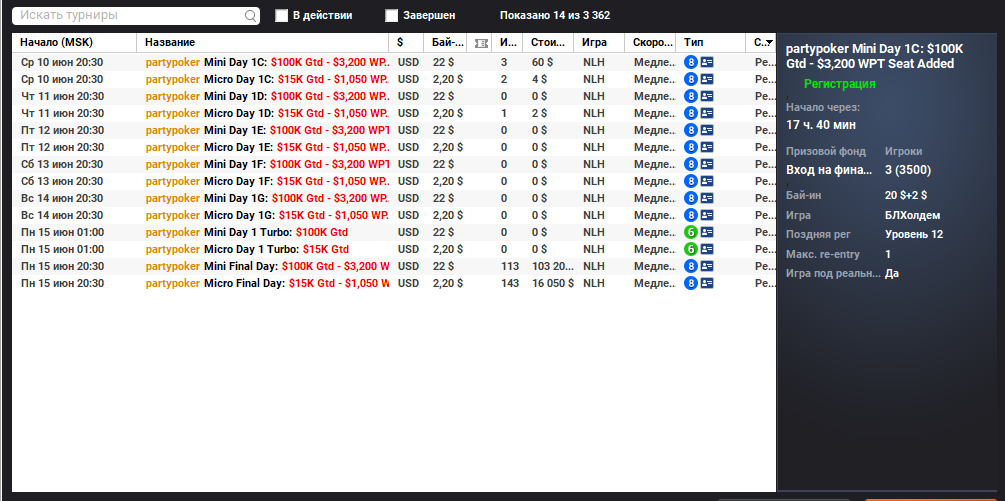Image resolution: width=1005 pixels, height=501 pixels.
Task: Click '16 050 $' value in Micro Final row
Action: (552, 283)
